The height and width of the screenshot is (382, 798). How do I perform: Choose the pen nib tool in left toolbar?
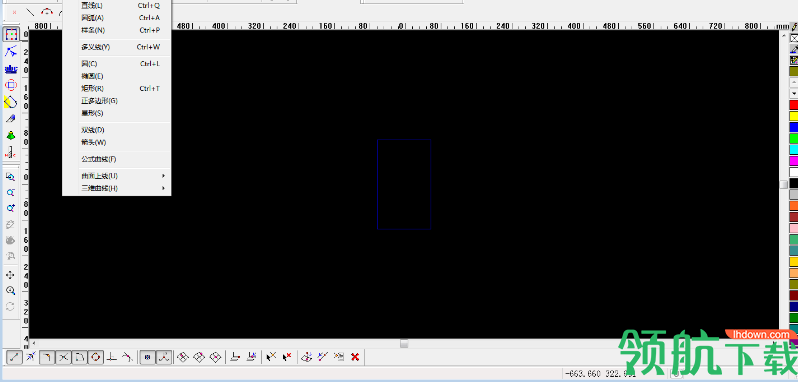(11, 119)
